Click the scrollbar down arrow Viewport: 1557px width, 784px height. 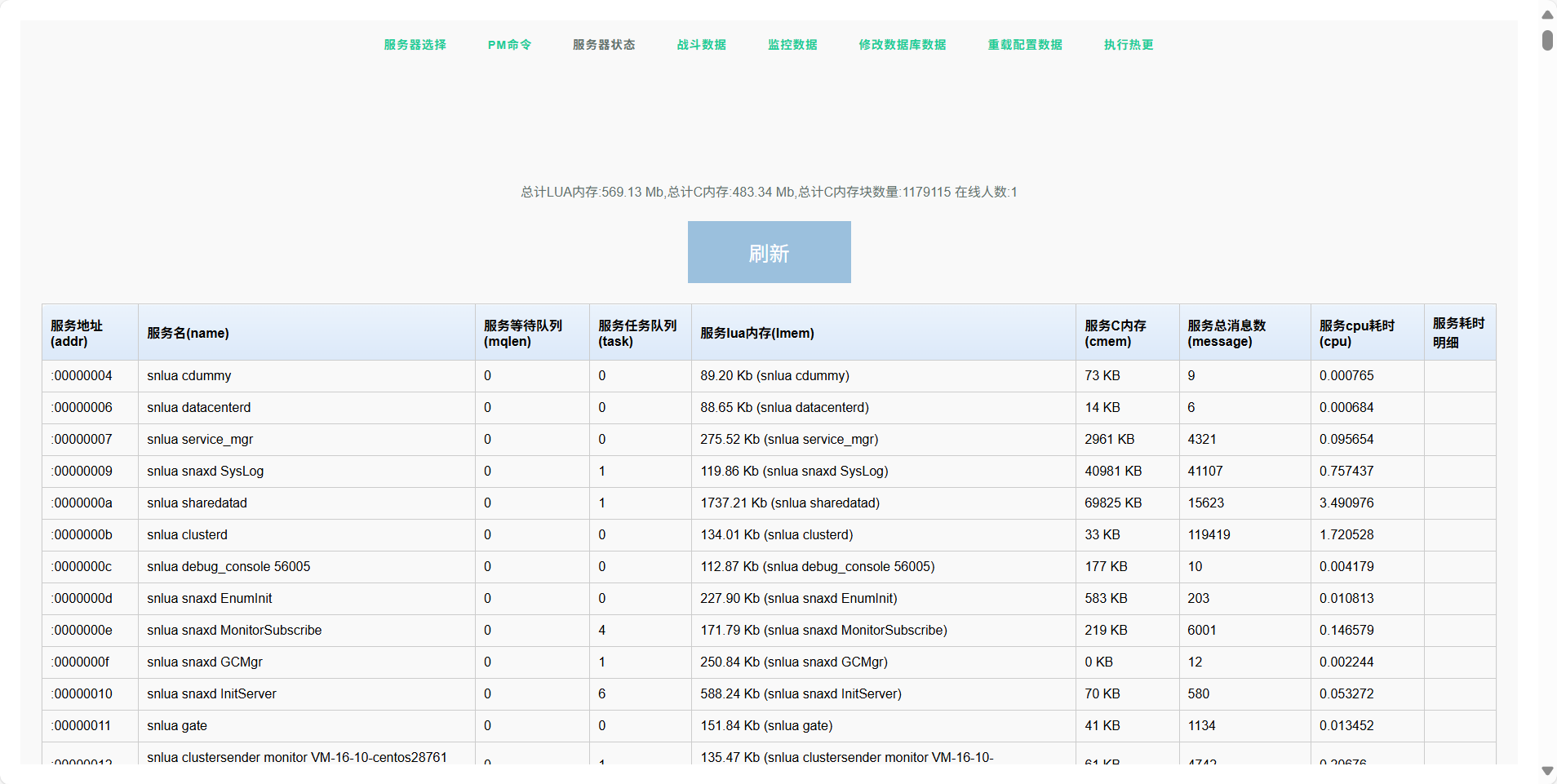(1547, 771)
